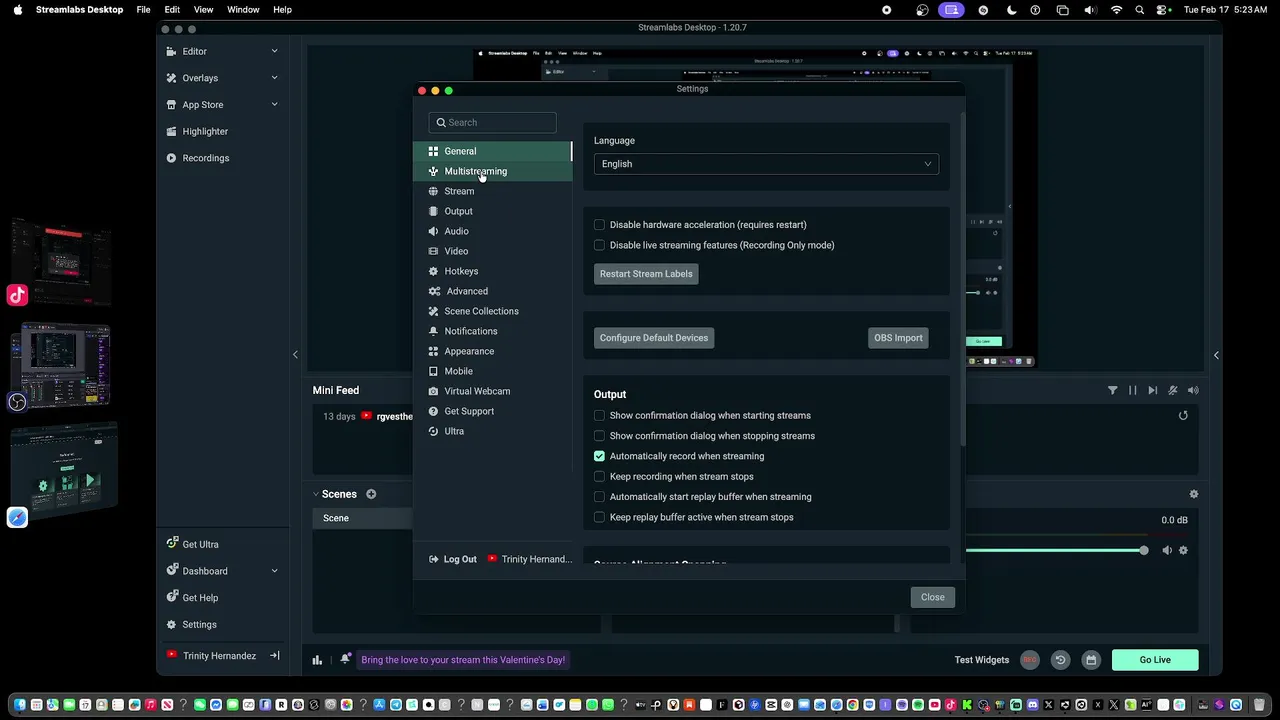Uncheck Automatically record when streaming
This screenshot has height=720, width=1280.
tap(599, 456)
